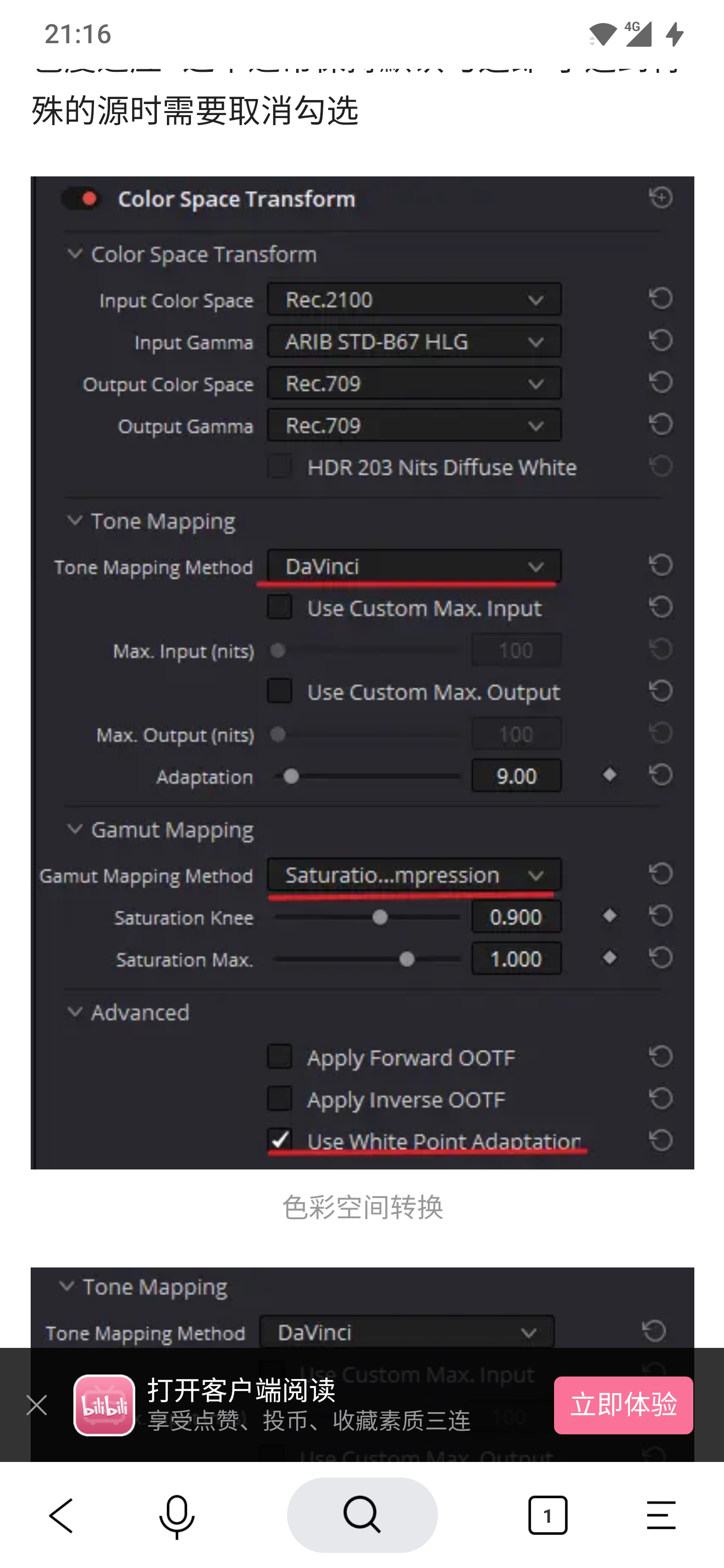Open Gamut Mapping Method dropdown
This screenshot has width=724, height=1568.
pos(414,874)
